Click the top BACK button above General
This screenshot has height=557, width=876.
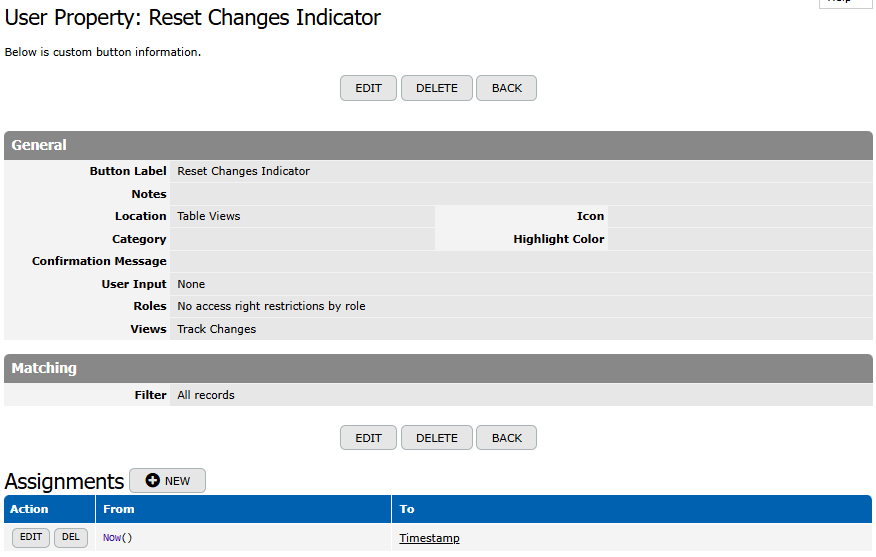[x=506, y=88]
